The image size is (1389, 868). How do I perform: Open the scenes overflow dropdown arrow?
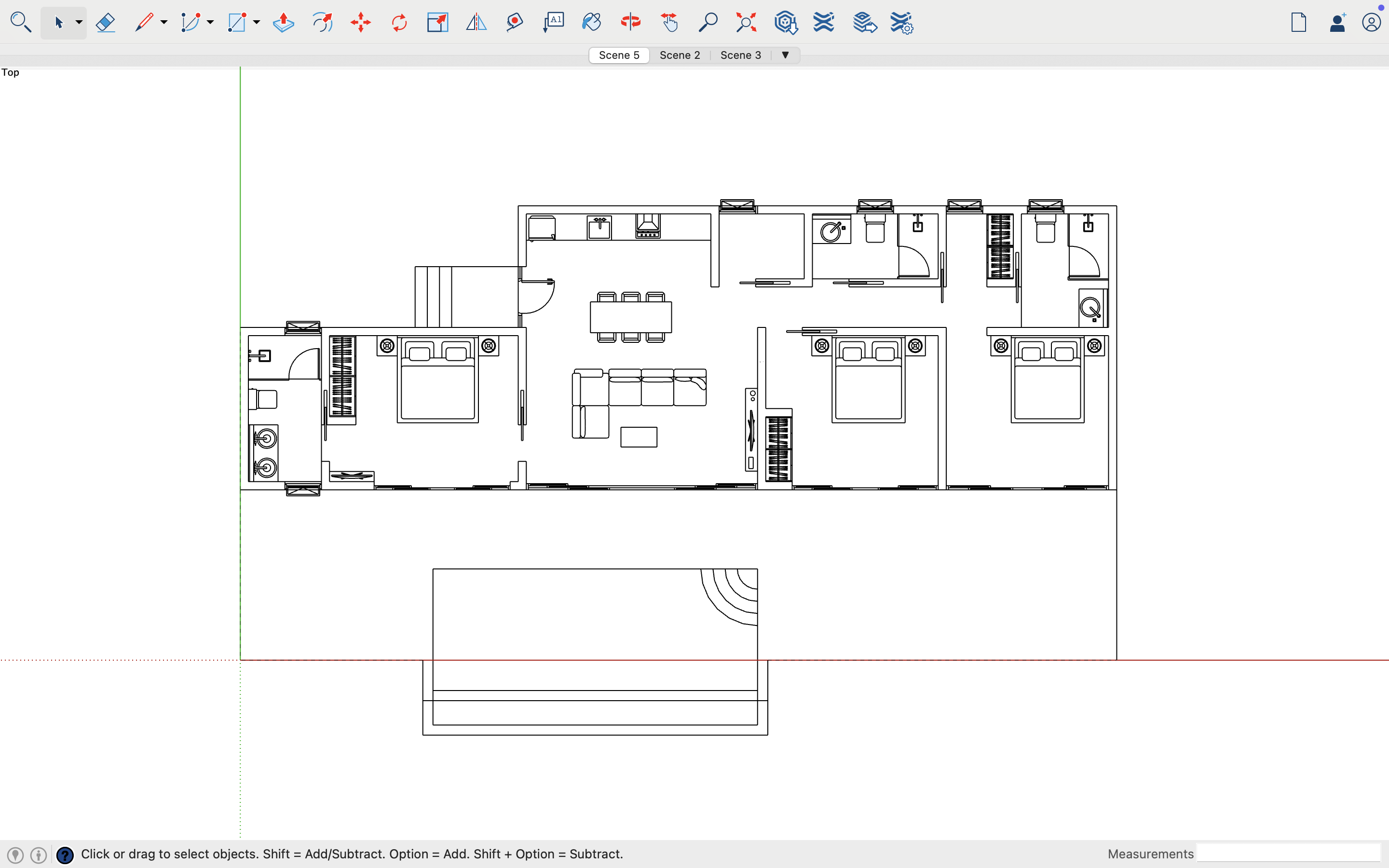[785, 55]
